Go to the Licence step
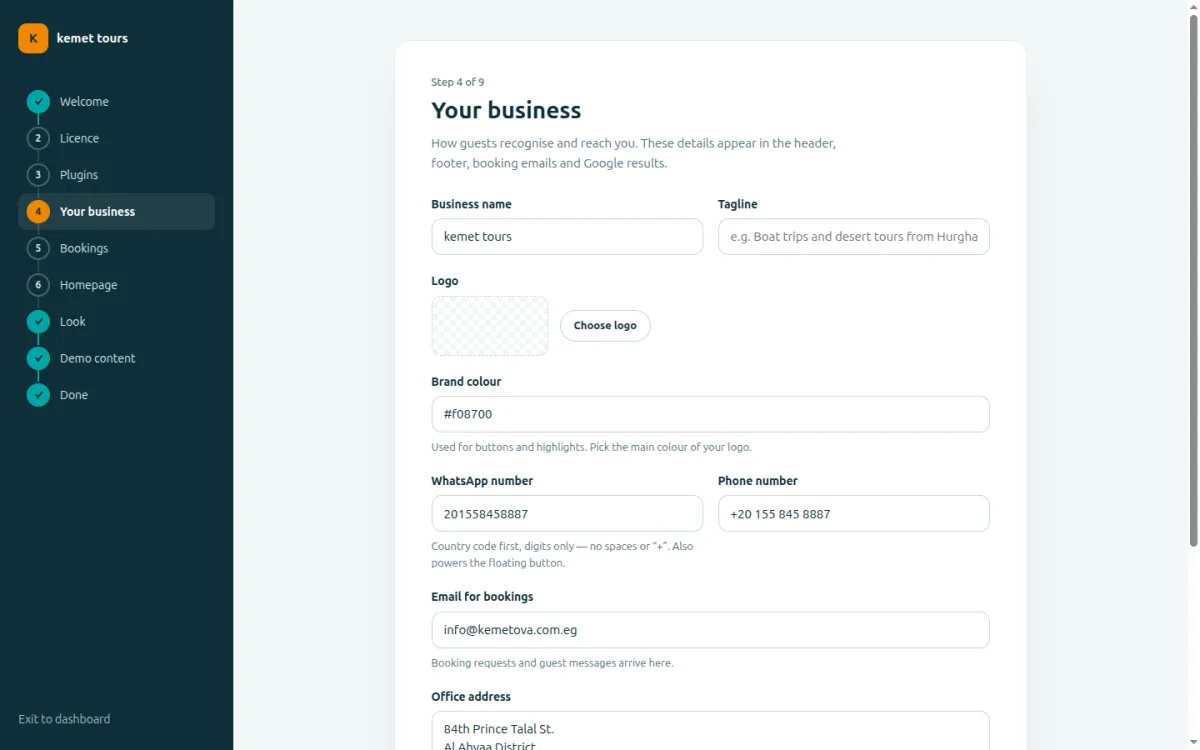This screenshot has width=1200, height=750. [x=116, y=138]
